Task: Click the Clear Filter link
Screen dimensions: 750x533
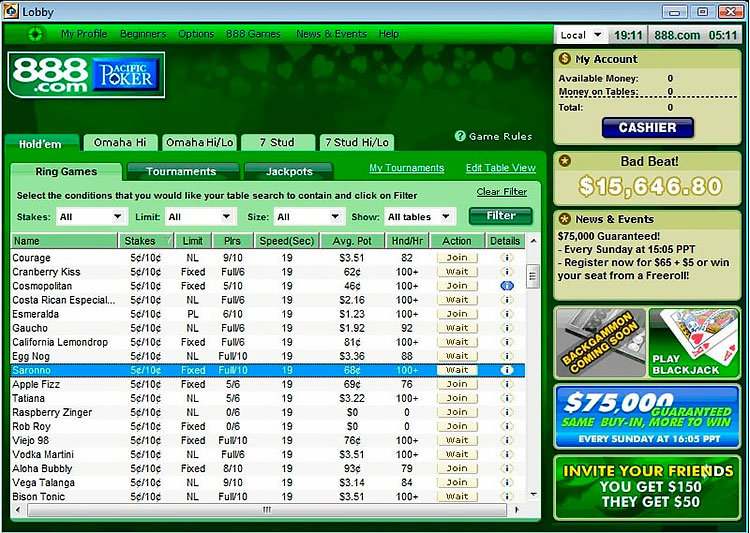Action: point(502,192)
